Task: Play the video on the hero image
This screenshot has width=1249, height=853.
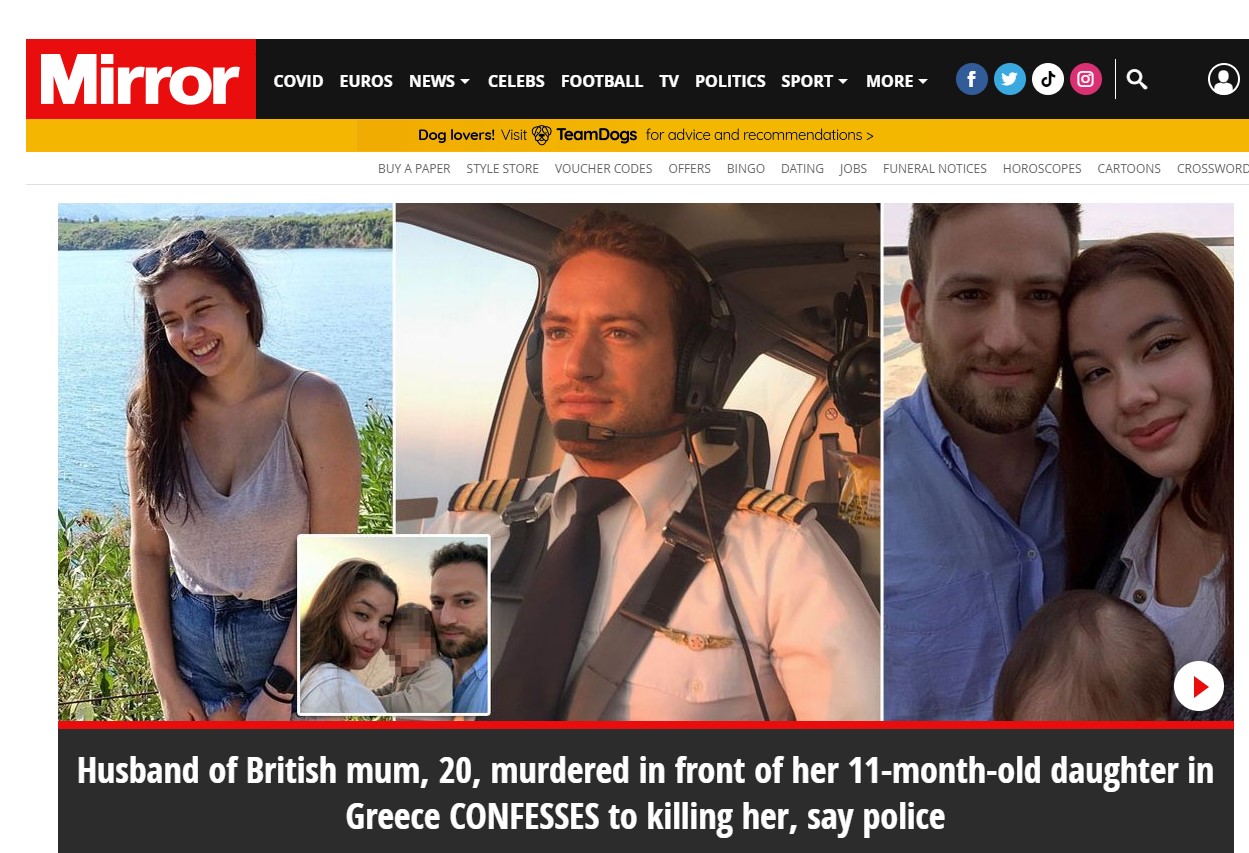Action: click(1199, 686)
